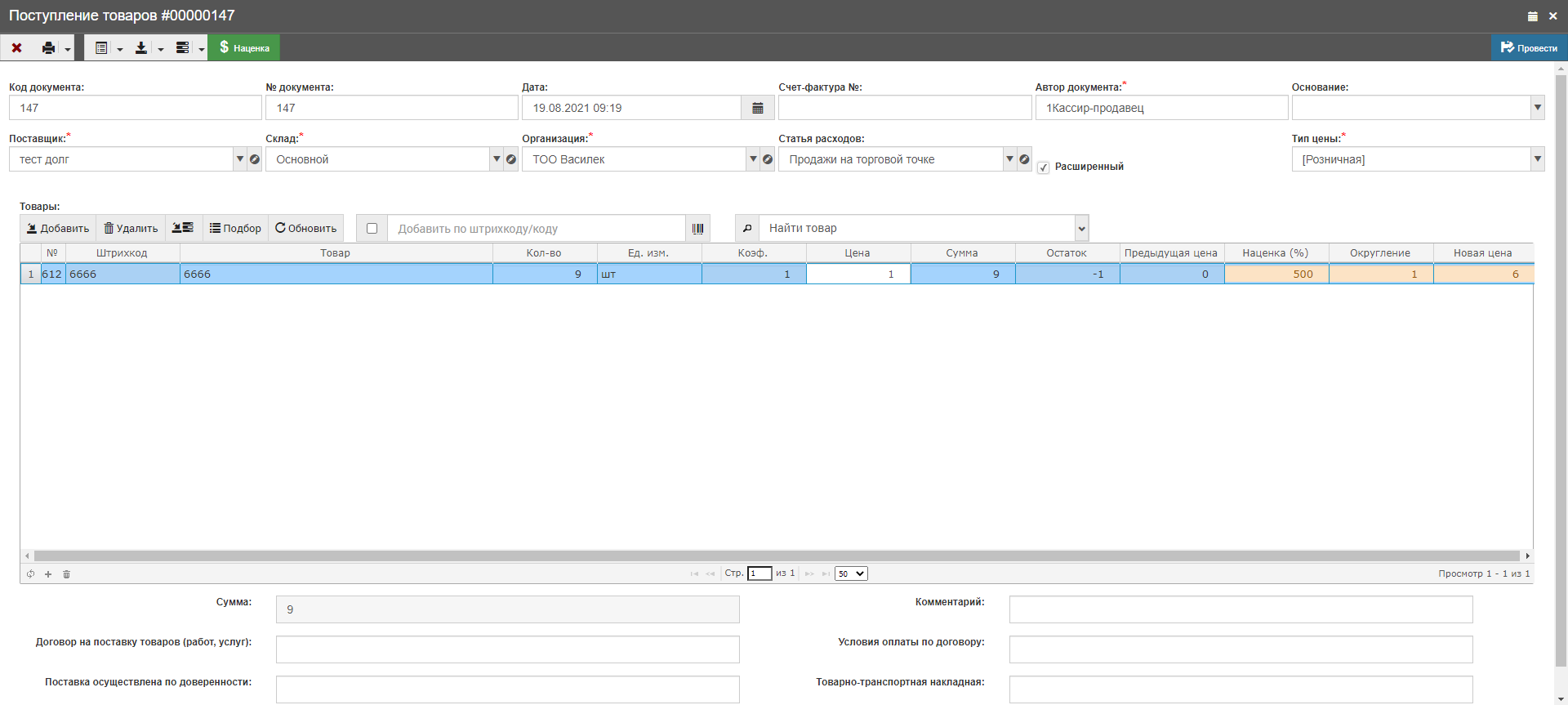Click the printer icon in toolbar
Image resolution: width=1568 pixels, height=705 pixels.
coord(49,48)
